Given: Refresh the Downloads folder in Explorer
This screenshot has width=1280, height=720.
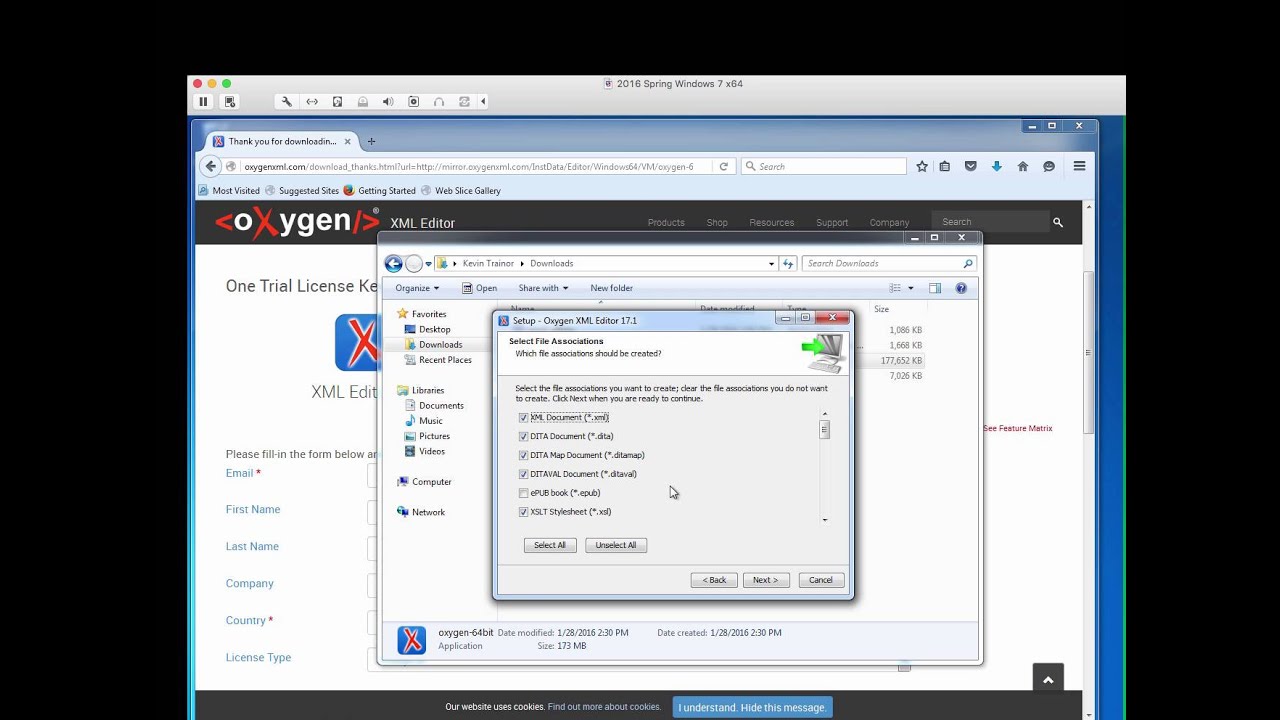Looking at the screenshot, I should [x=788, y=264].
